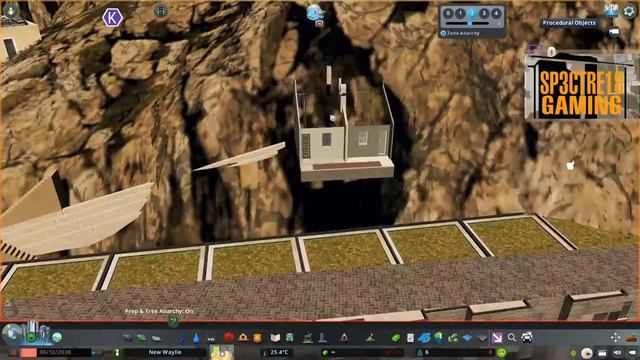640x360 pixels.
Task: Open the magnifying glass Find It search
Action: click(x=511, y=338)
